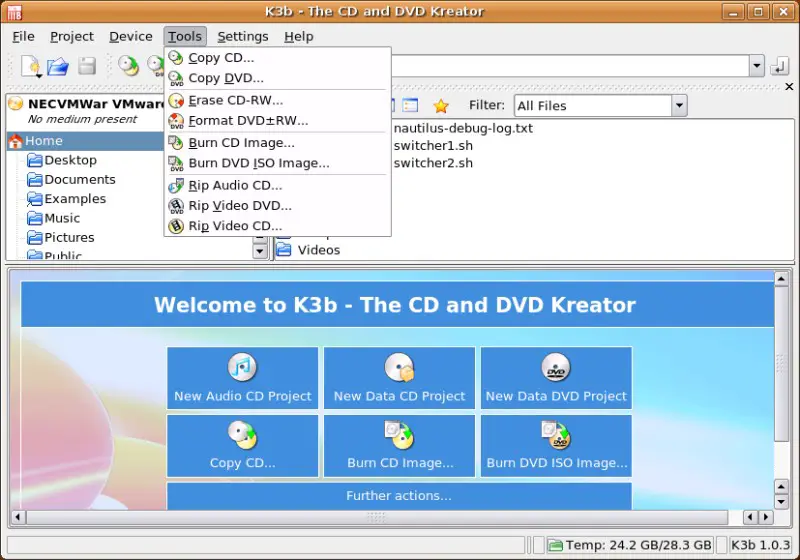The image size is (800, 560).
Task: Choose Rip Video DVD... menu entry
Action: tap(277, 206)
